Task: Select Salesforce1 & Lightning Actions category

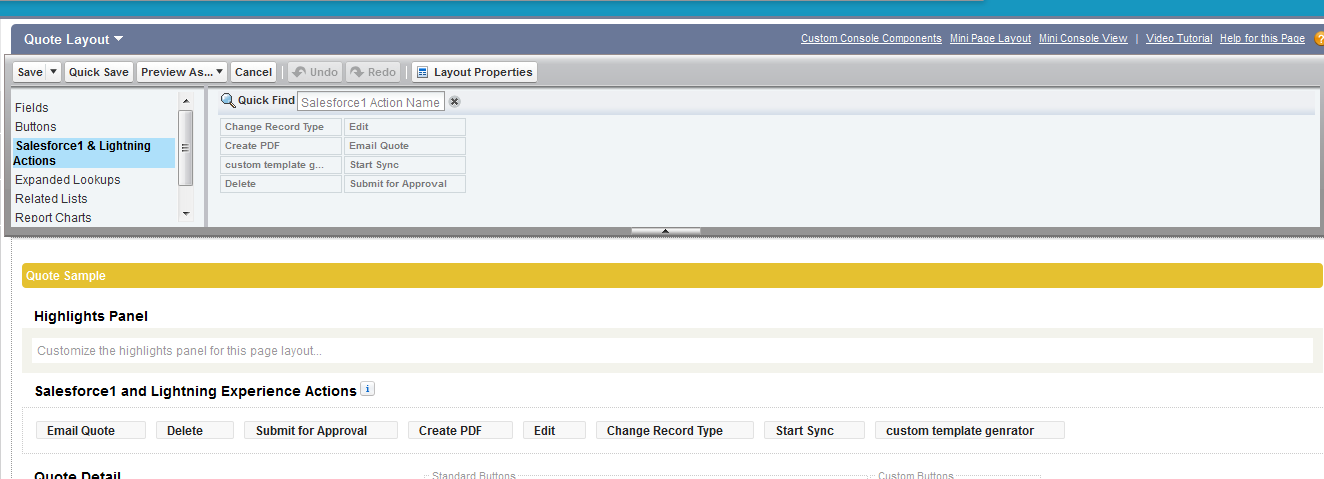Action: pyautogui.click(x=94, y=153)
